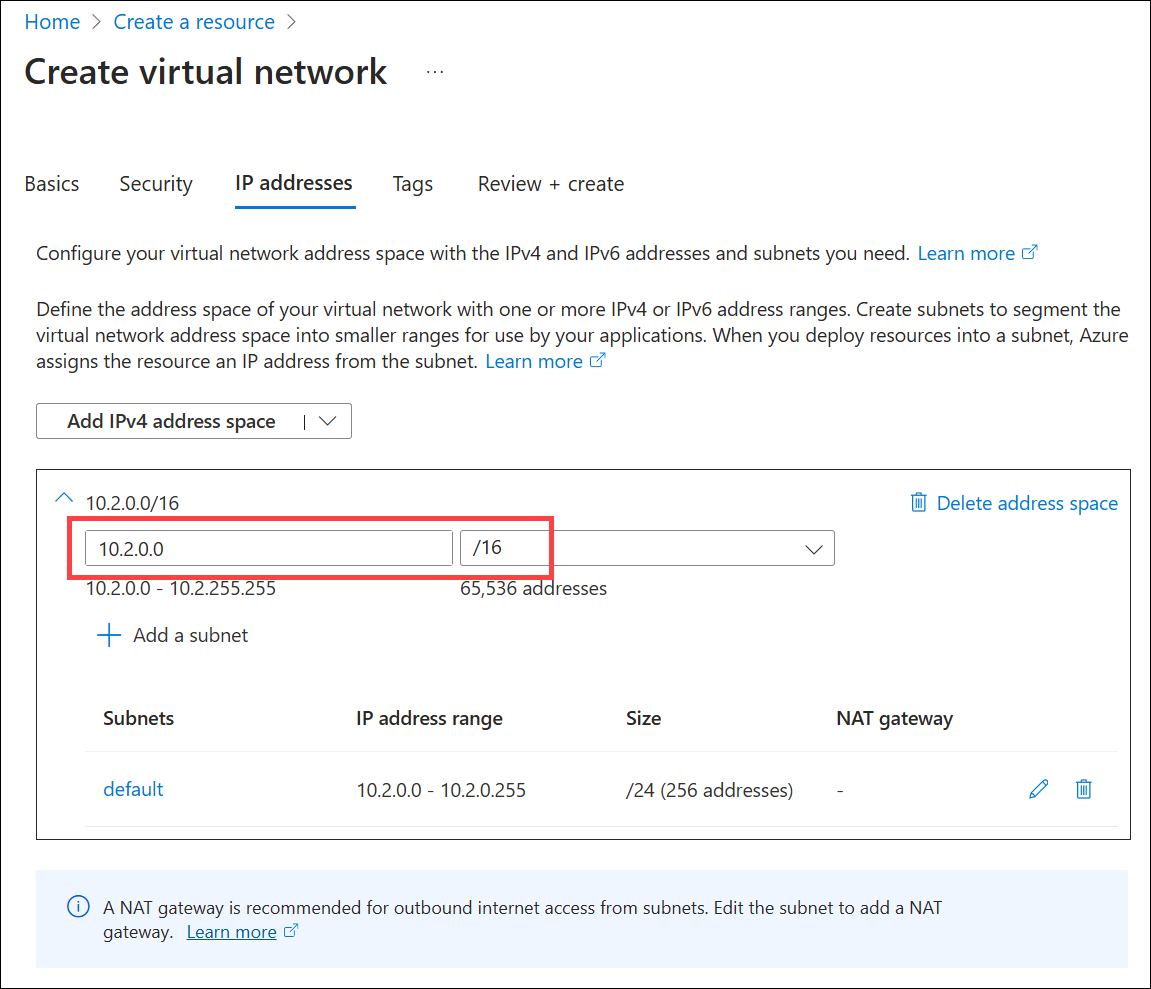Open the edit pencil for the default subnet

click(1038, 789)
